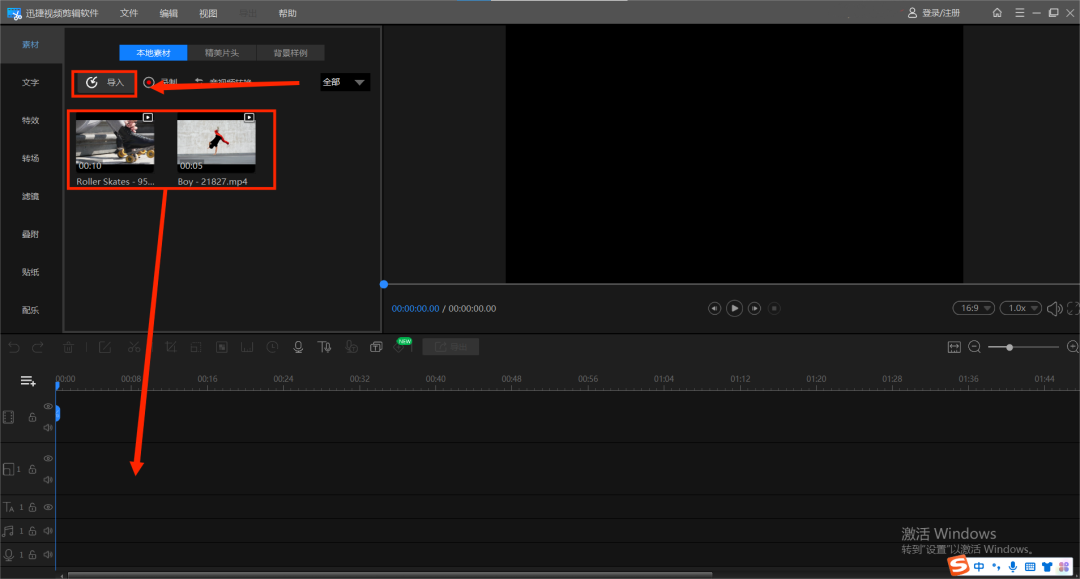1080x579 pixels.
Task: Mute the music track speaker
Action: click(47, 531)
